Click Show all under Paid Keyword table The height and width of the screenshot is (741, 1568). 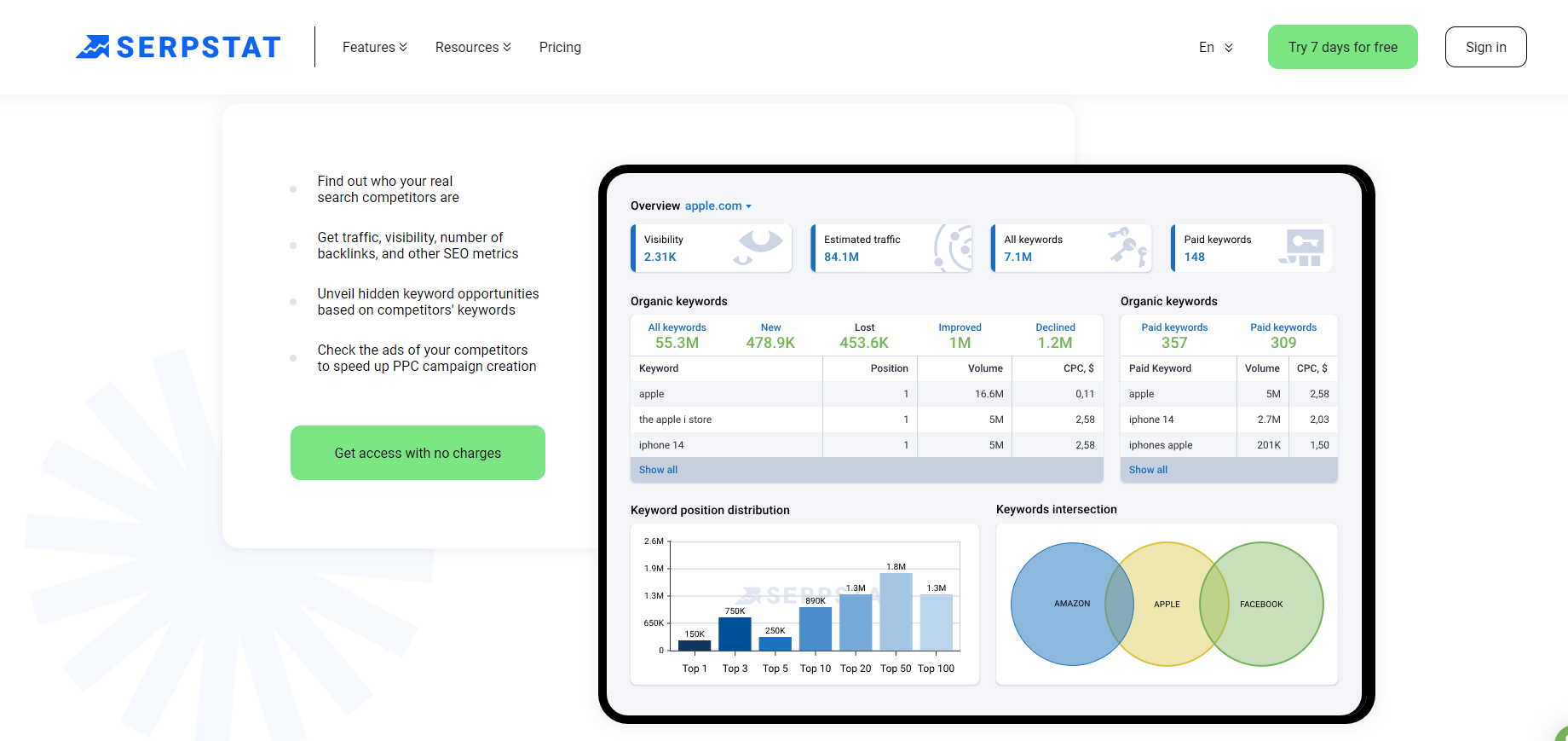click(x=1148, y=470)
